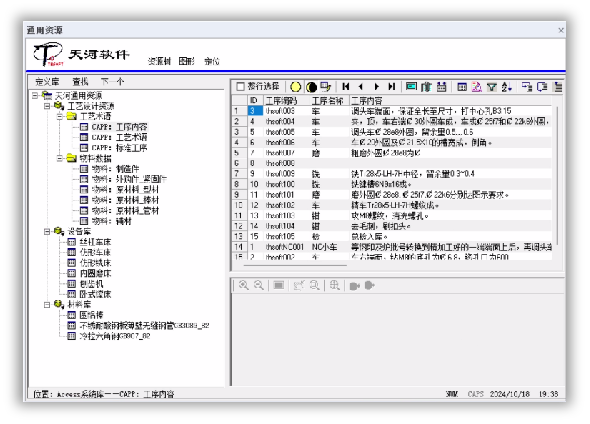This screenshot has width=590, height=424.
Task: Jump to last record arrow
Action: click(x=392, y=87)
